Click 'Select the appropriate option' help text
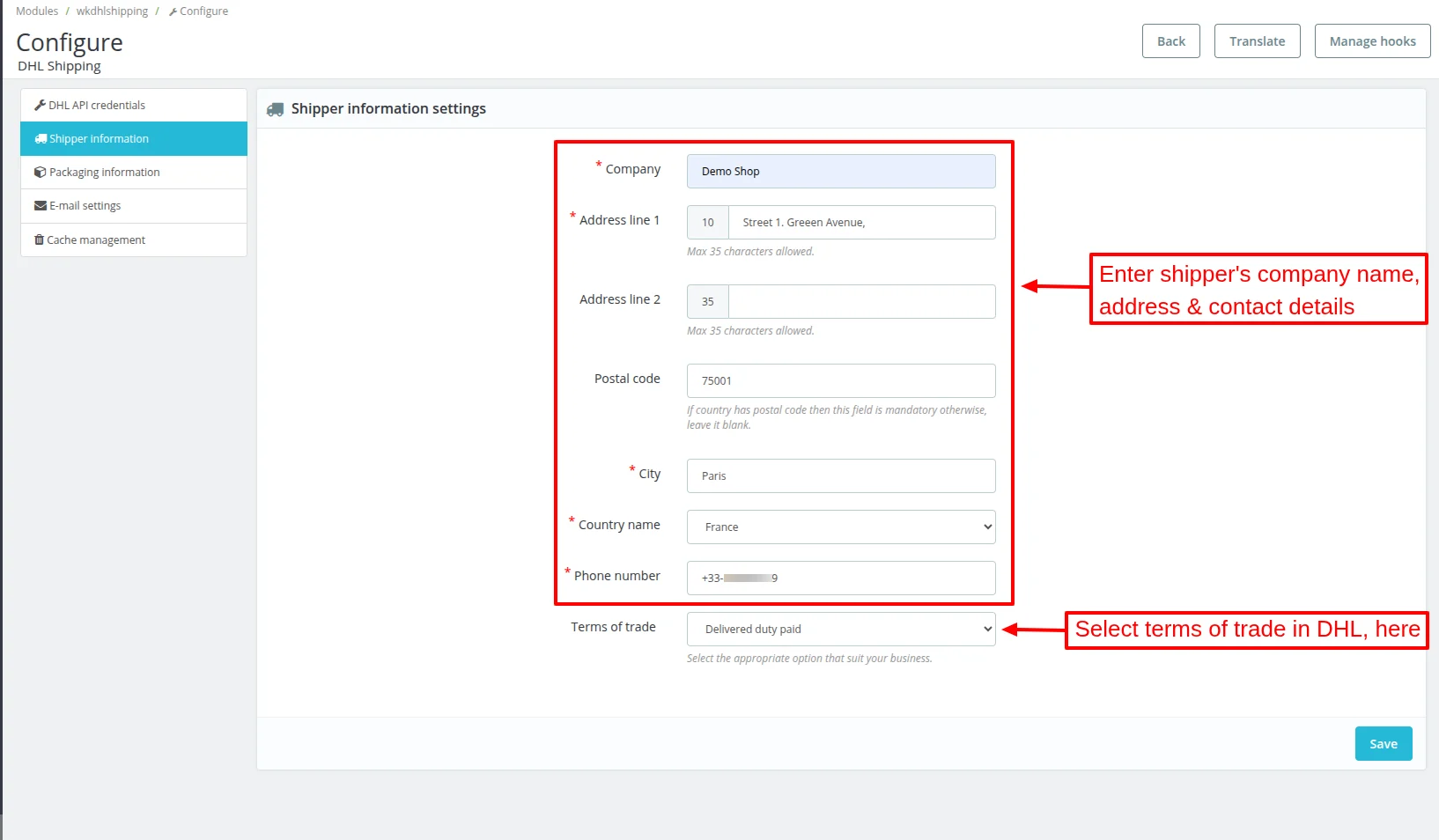 (x=809, y=659)
